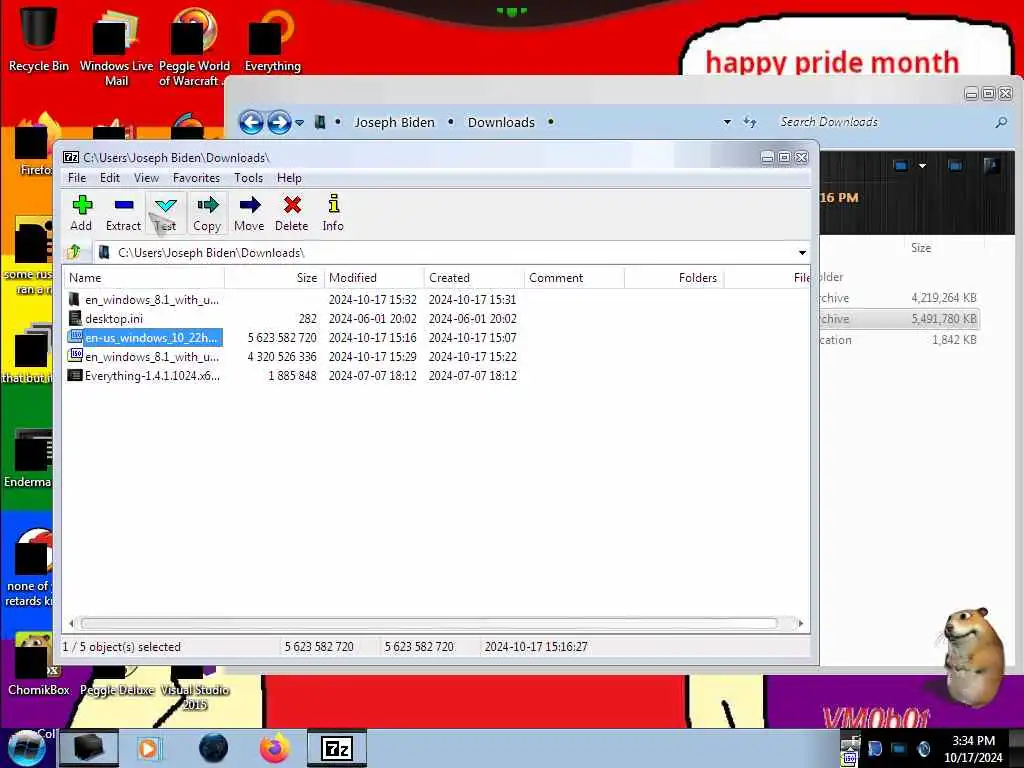Open the Explorer view options dropdown arrow
The width and height of the screenshot is (1024, 768).
(922, 166)
